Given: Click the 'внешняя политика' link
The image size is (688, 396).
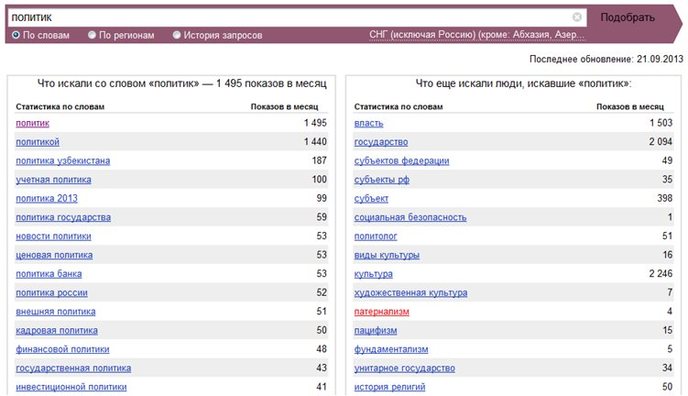Looking at the screenshot, I should (x=56, y=312).
